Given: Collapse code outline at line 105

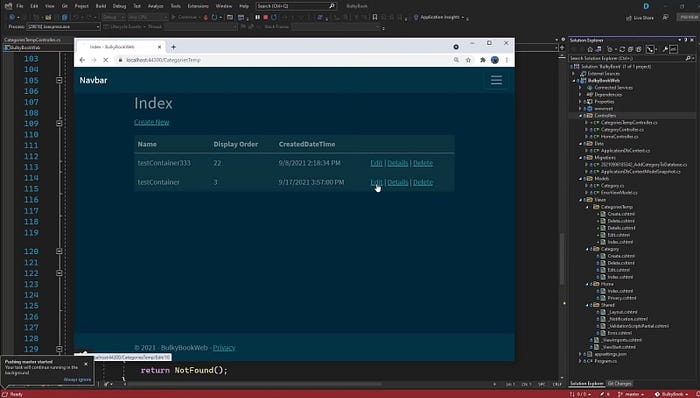Looking at the screenshot, I should point(59,80).
